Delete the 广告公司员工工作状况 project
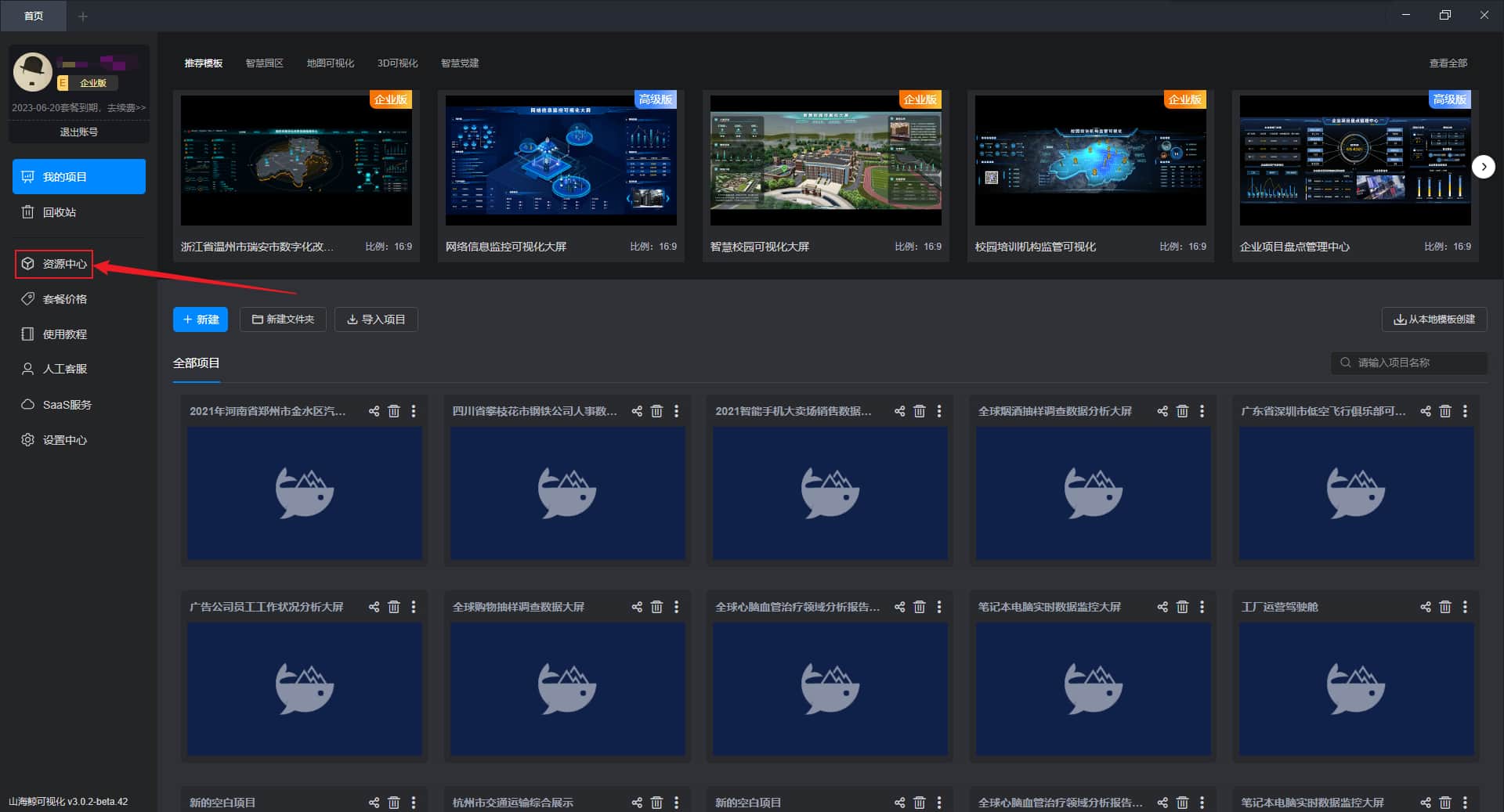This screenshot has width=1504, height=812. coord(394,607)
